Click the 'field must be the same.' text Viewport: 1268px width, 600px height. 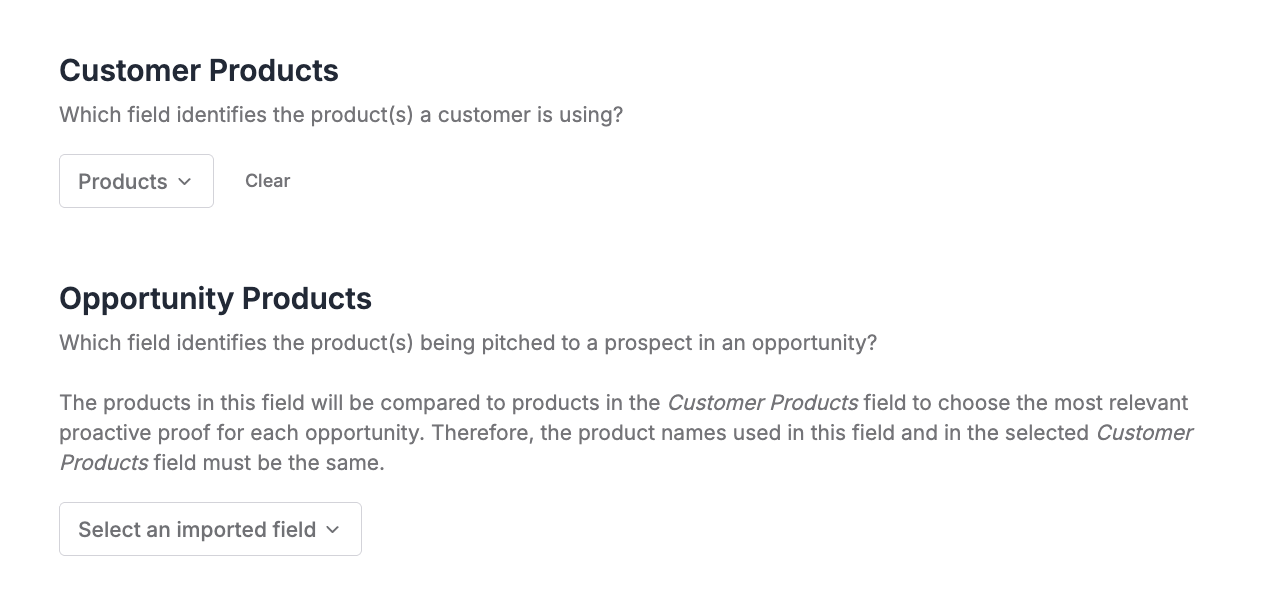click(x=269, y=463)
